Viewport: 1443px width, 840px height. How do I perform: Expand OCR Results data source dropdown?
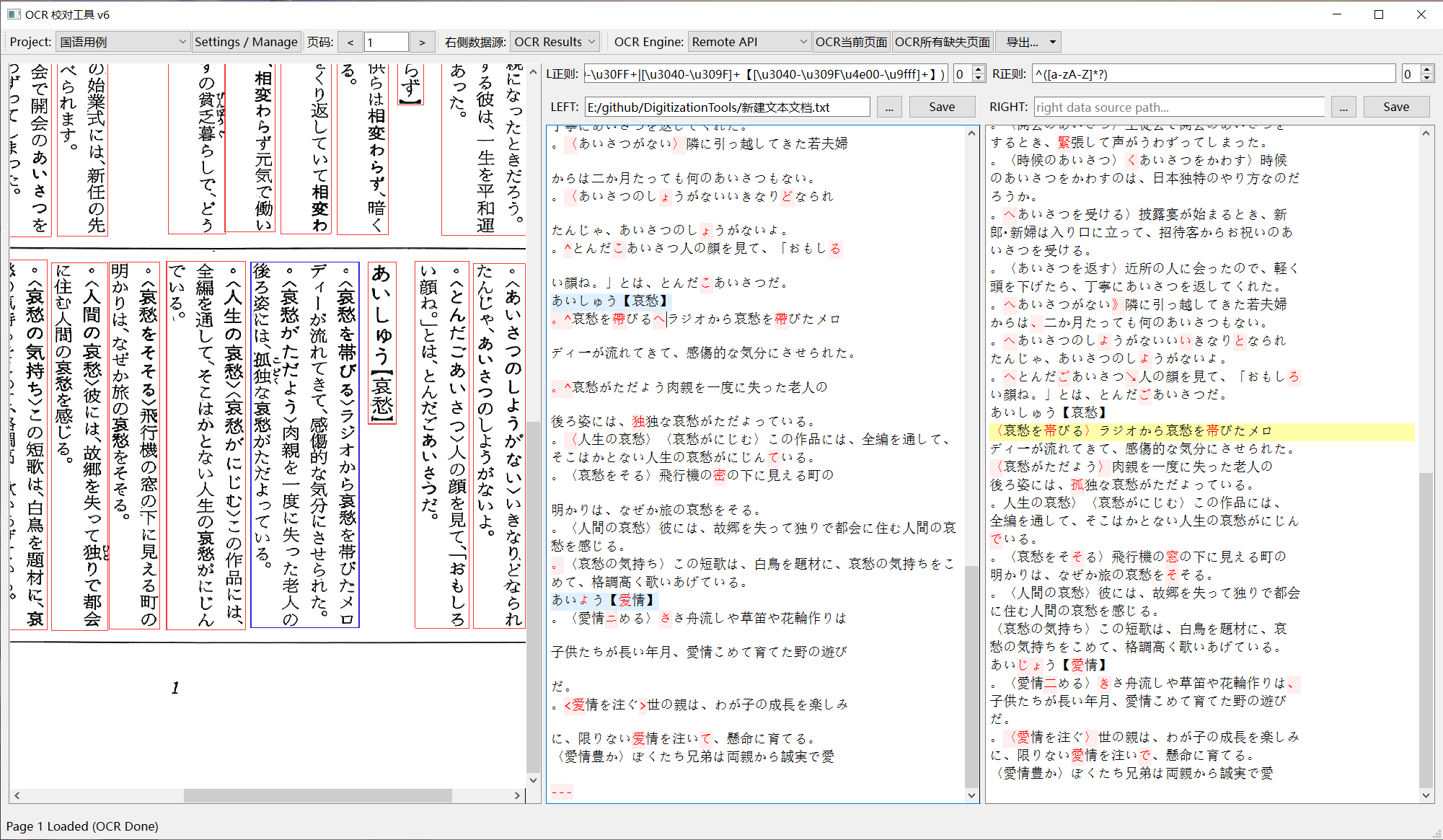coord(555,43)
